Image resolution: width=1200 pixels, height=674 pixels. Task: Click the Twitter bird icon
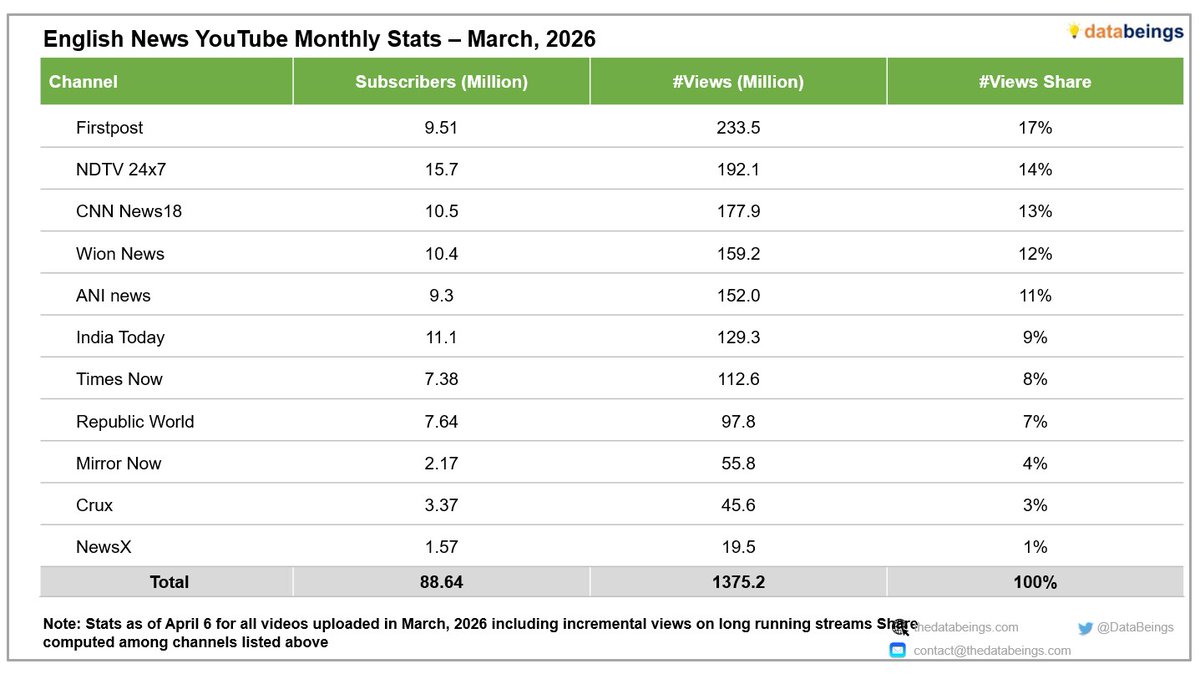click(1085, 628)
